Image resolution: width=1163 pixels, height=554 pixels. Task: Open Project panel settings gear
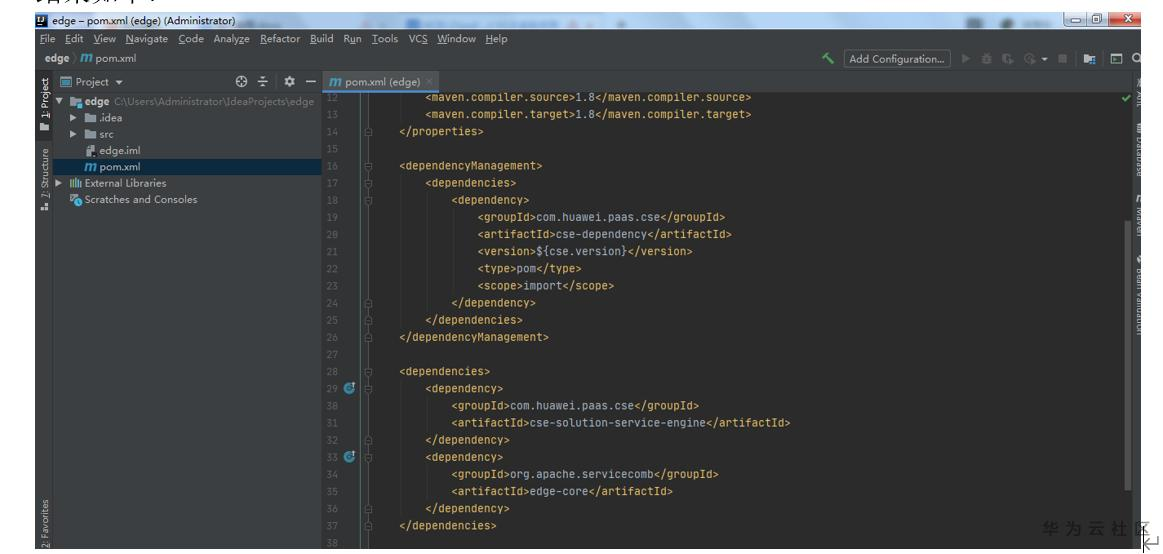pos(288,80)
